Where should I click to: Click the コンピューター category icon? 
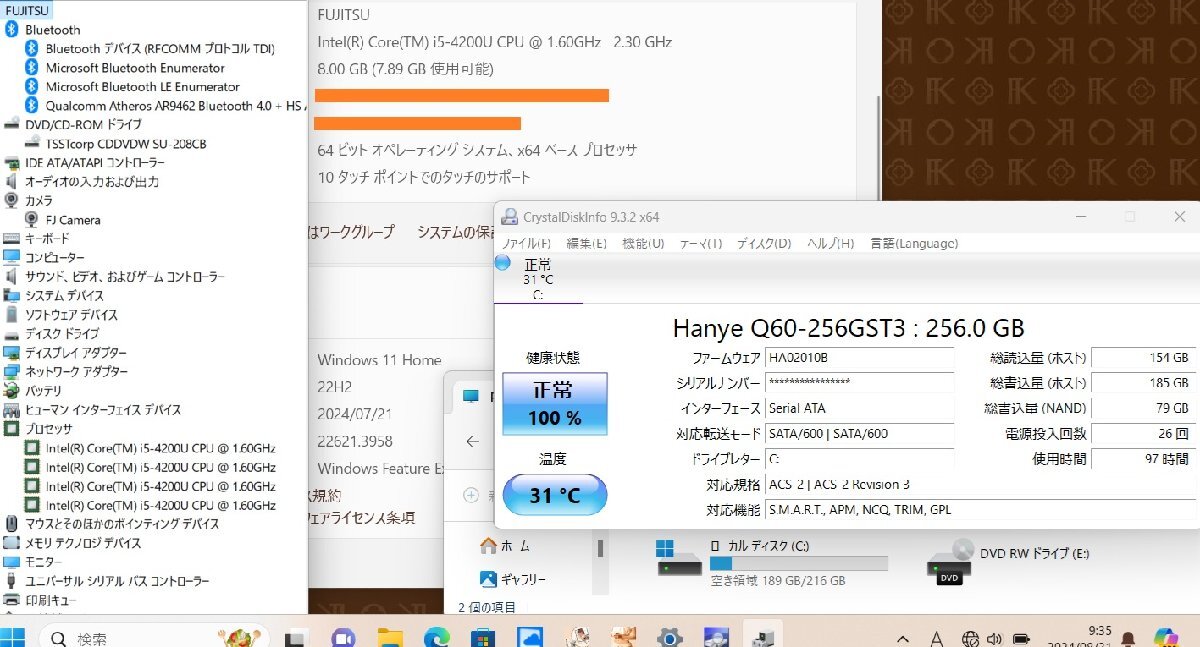[x=12, y=258]
